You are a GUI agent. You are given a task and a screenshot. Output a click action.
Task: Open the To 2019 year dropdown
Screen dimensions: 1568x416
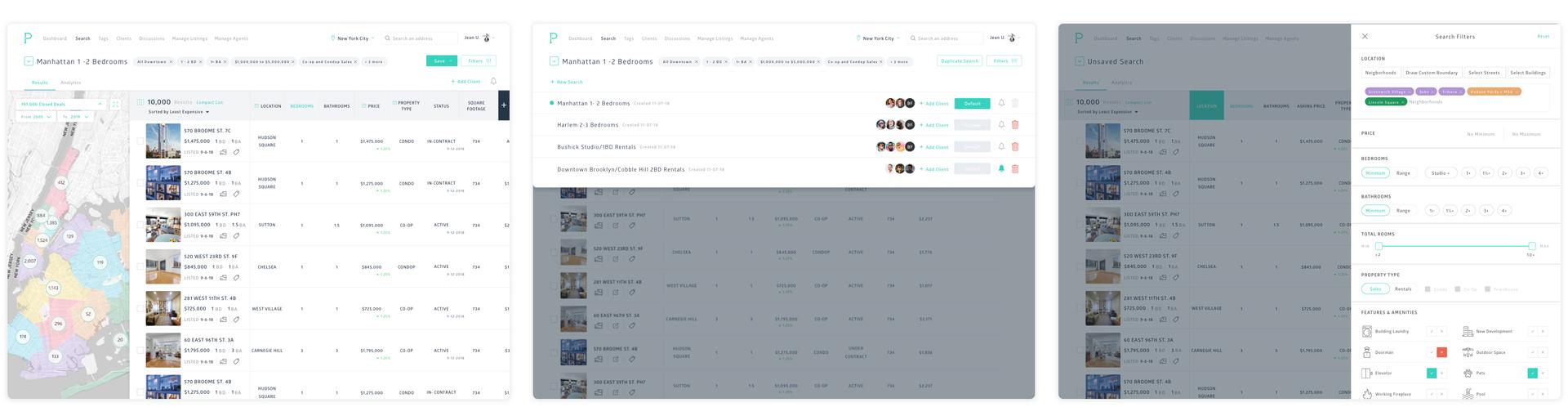click(74, 117)
